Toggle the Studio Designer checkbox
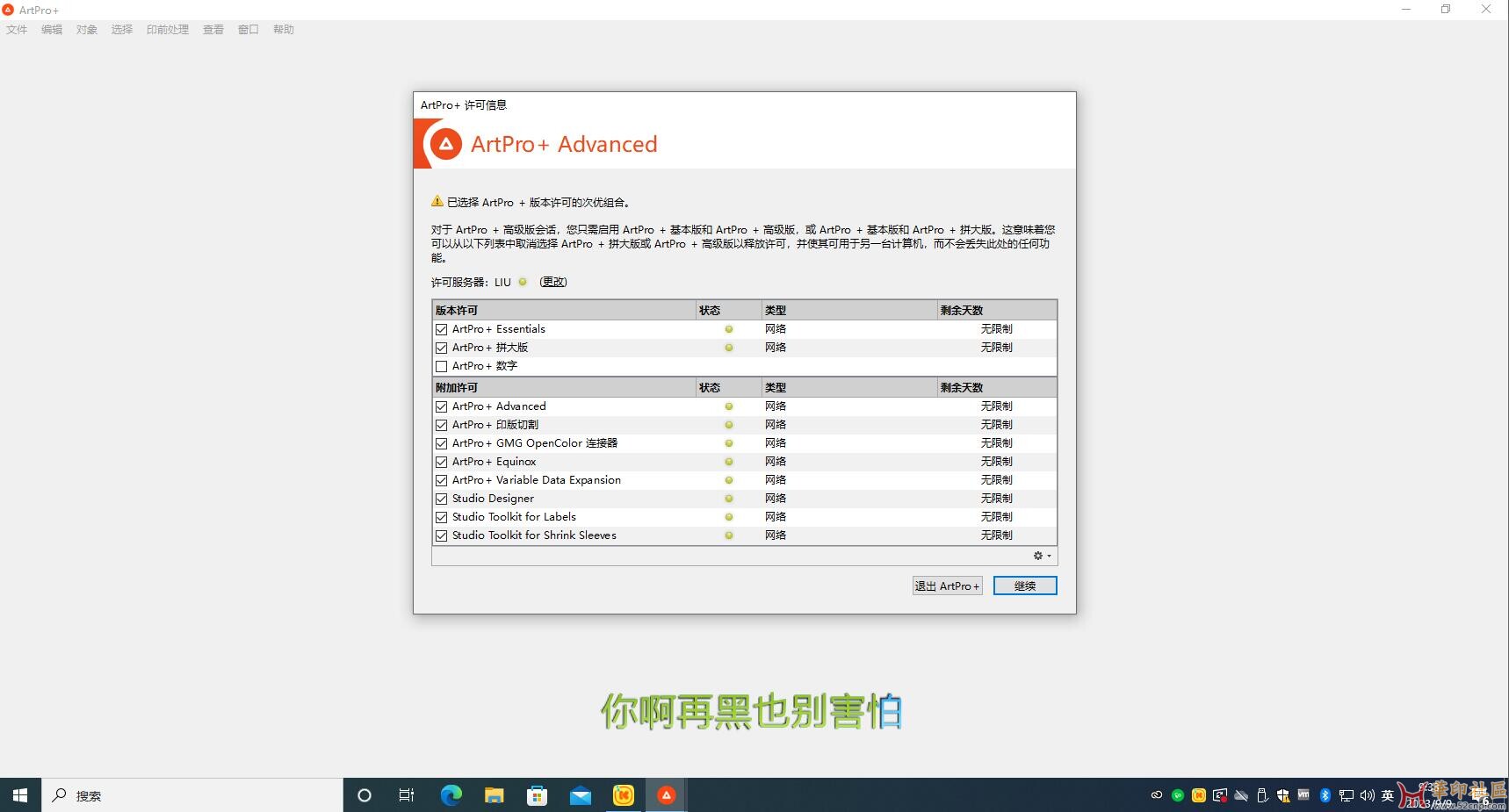This screenshot has height=812, width=1509. pyautogui.click(x=442, y=499)
